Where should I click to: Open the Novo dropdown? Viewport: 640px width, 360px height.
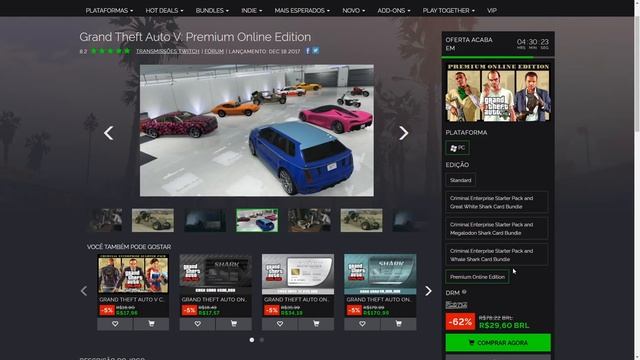tap(353, 10)
